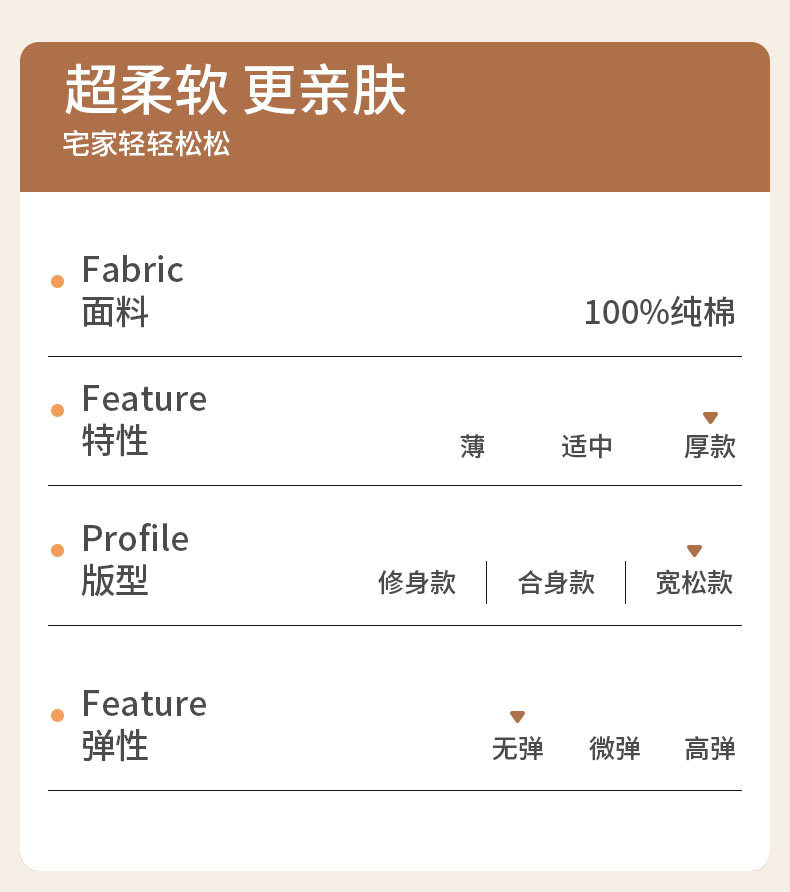Choose the 宽松款 fit option

694,583
